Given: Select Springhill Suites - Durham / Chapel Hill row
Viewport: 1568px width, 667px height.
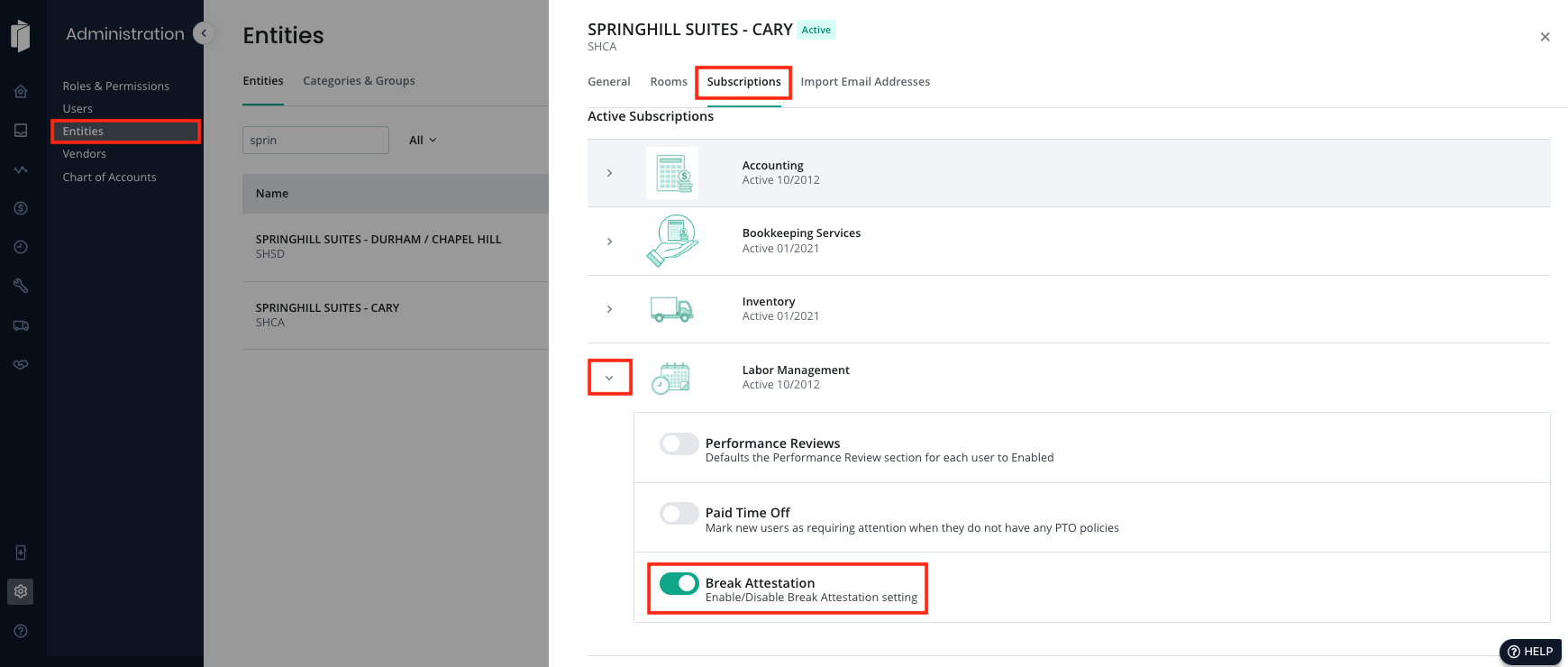Looking at the screenshot, I should [396, 247].
